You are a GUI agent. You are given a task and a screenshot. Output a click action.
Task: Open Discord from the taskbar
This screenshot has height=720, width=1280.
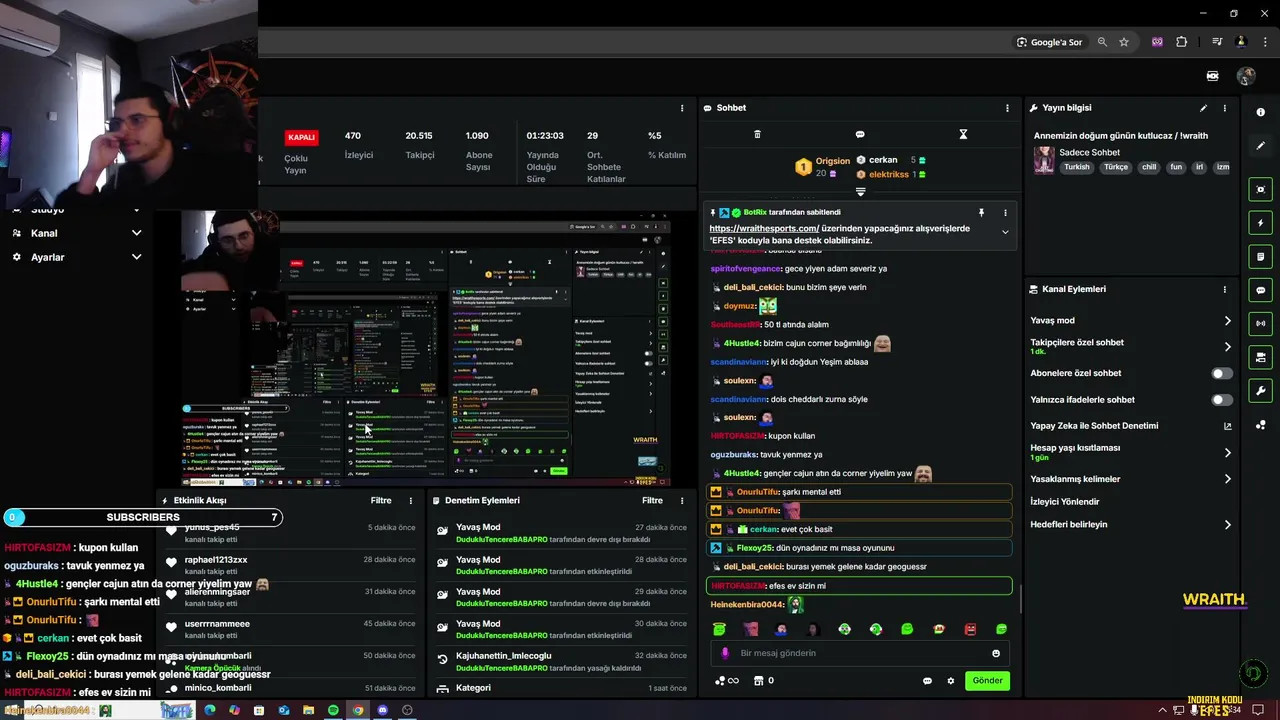coord(382,710)
